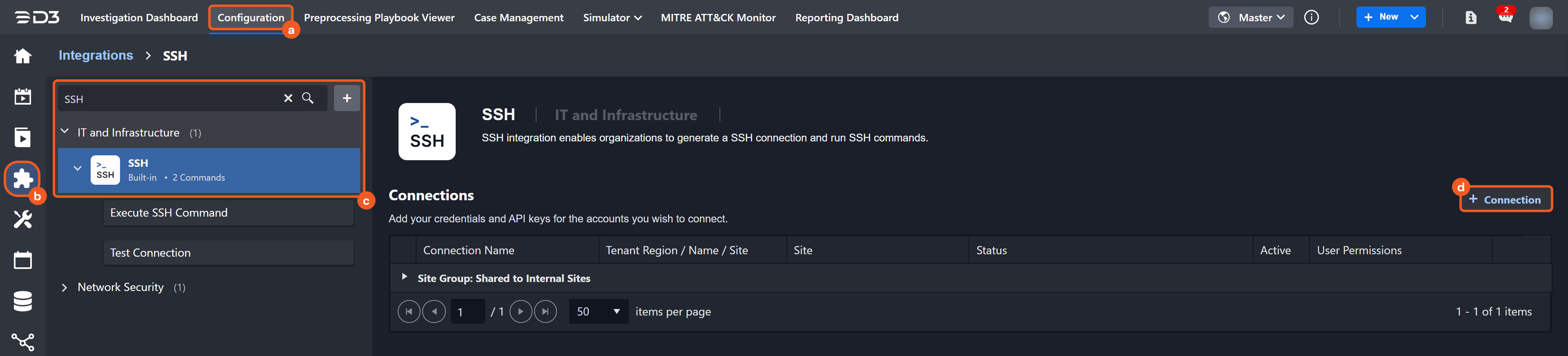The width and height of the screenshot is (1568, 356).
Task: Click the add Connection button
Action: click(1505, 199)
